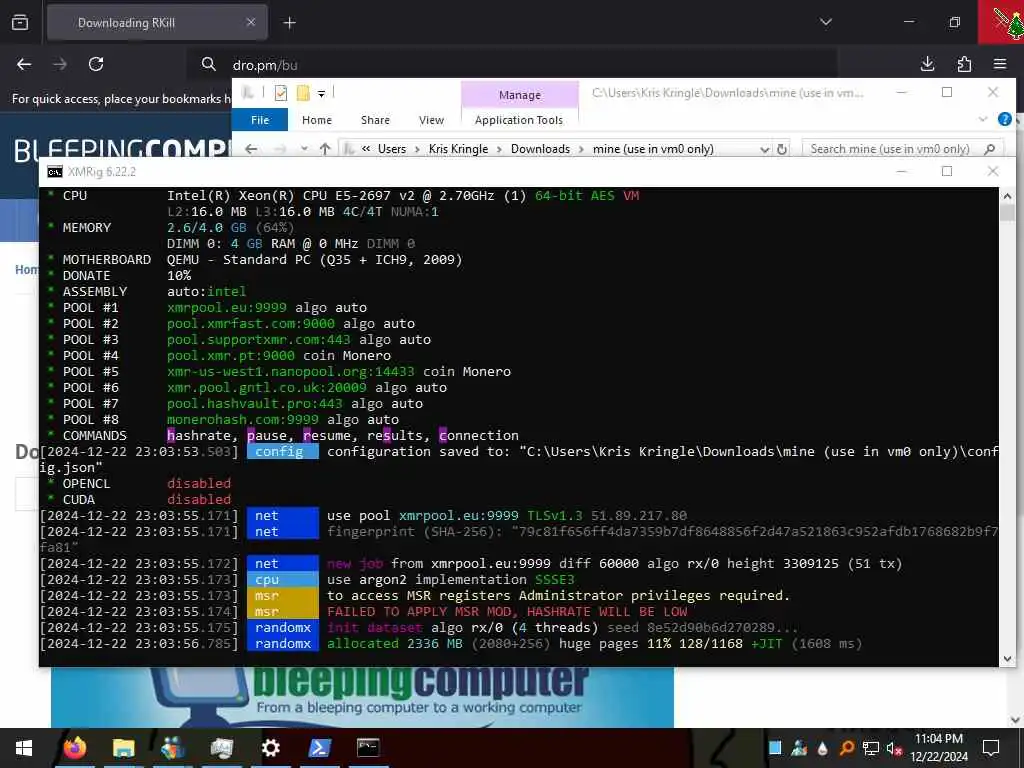Open the Home ribbon tab in Explorer
The height and width of the screenshot is (768, 1024).
click(317, 120)
